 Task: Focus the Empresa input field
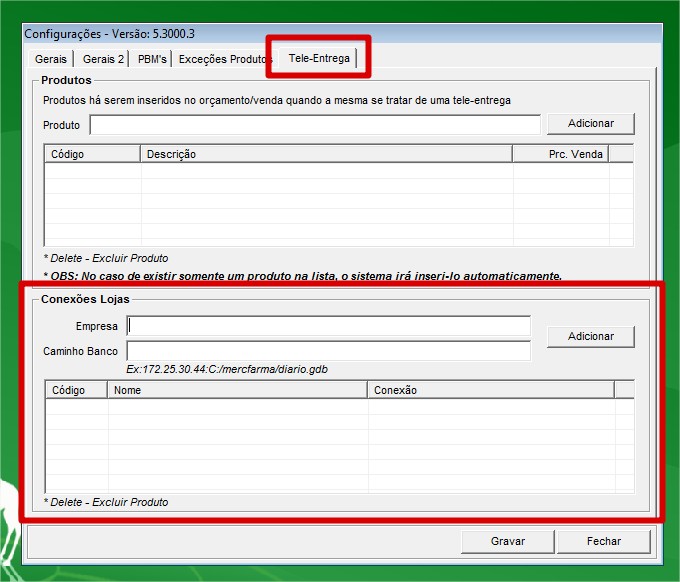(x=328, y=326)
